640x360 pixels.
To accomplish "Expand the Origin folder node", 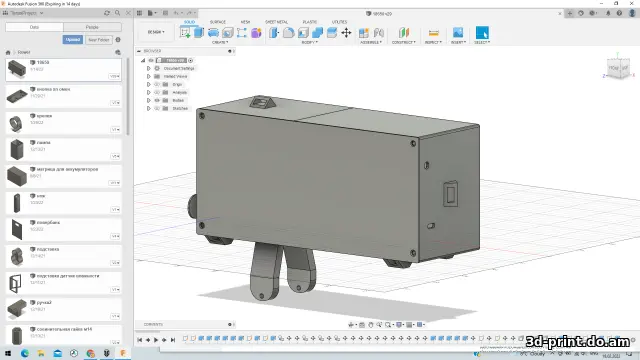I will (149, 84).
